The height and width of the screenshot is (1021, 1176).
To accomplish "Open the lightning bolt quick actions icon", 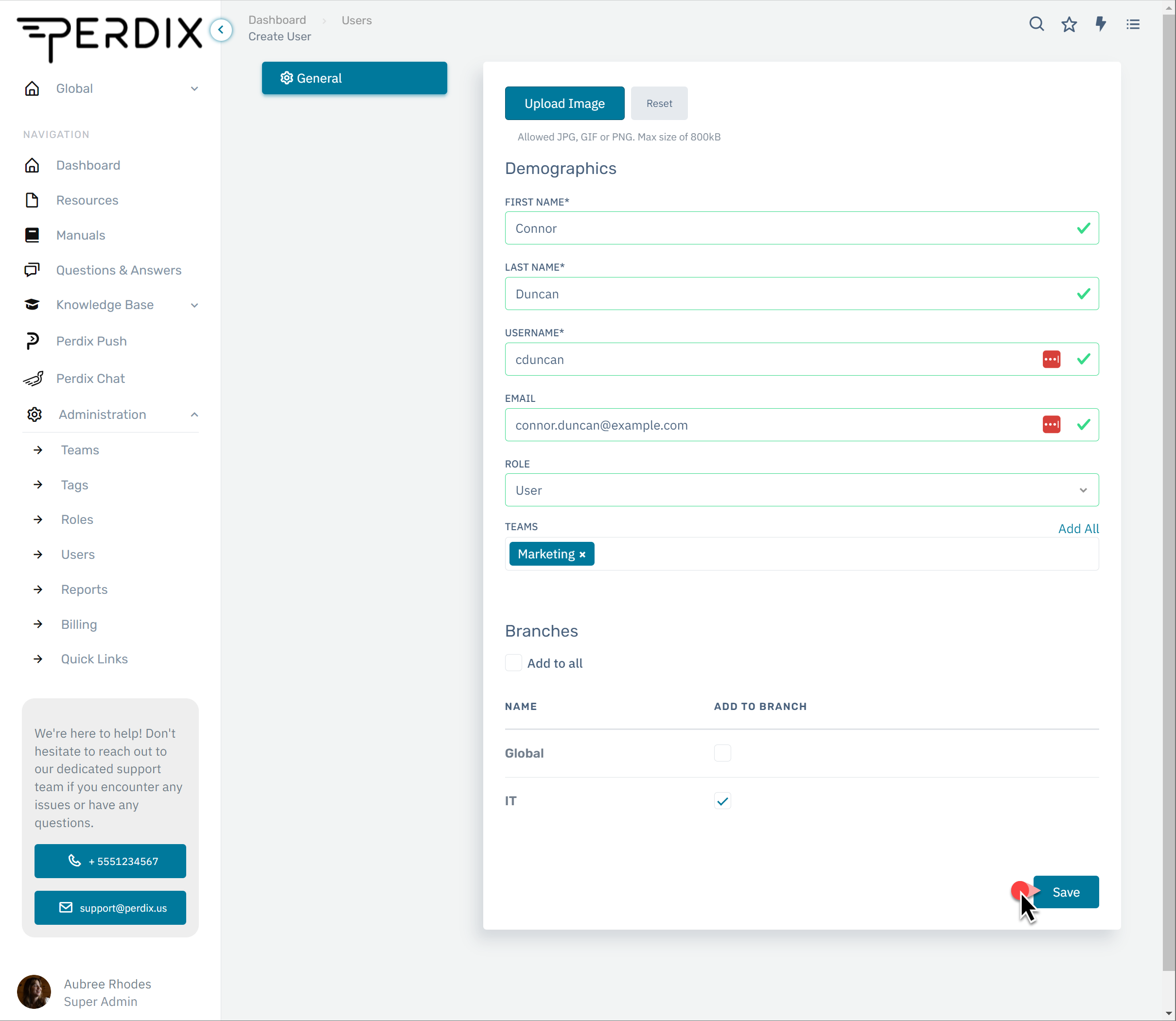I will pos(1101,24).
